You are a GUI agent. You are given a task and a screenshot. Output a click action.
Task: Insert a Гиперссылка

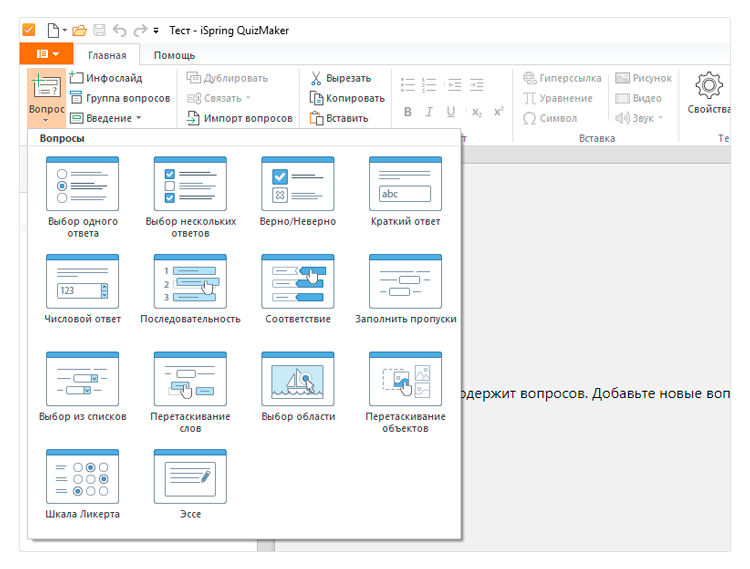[562, 78]
